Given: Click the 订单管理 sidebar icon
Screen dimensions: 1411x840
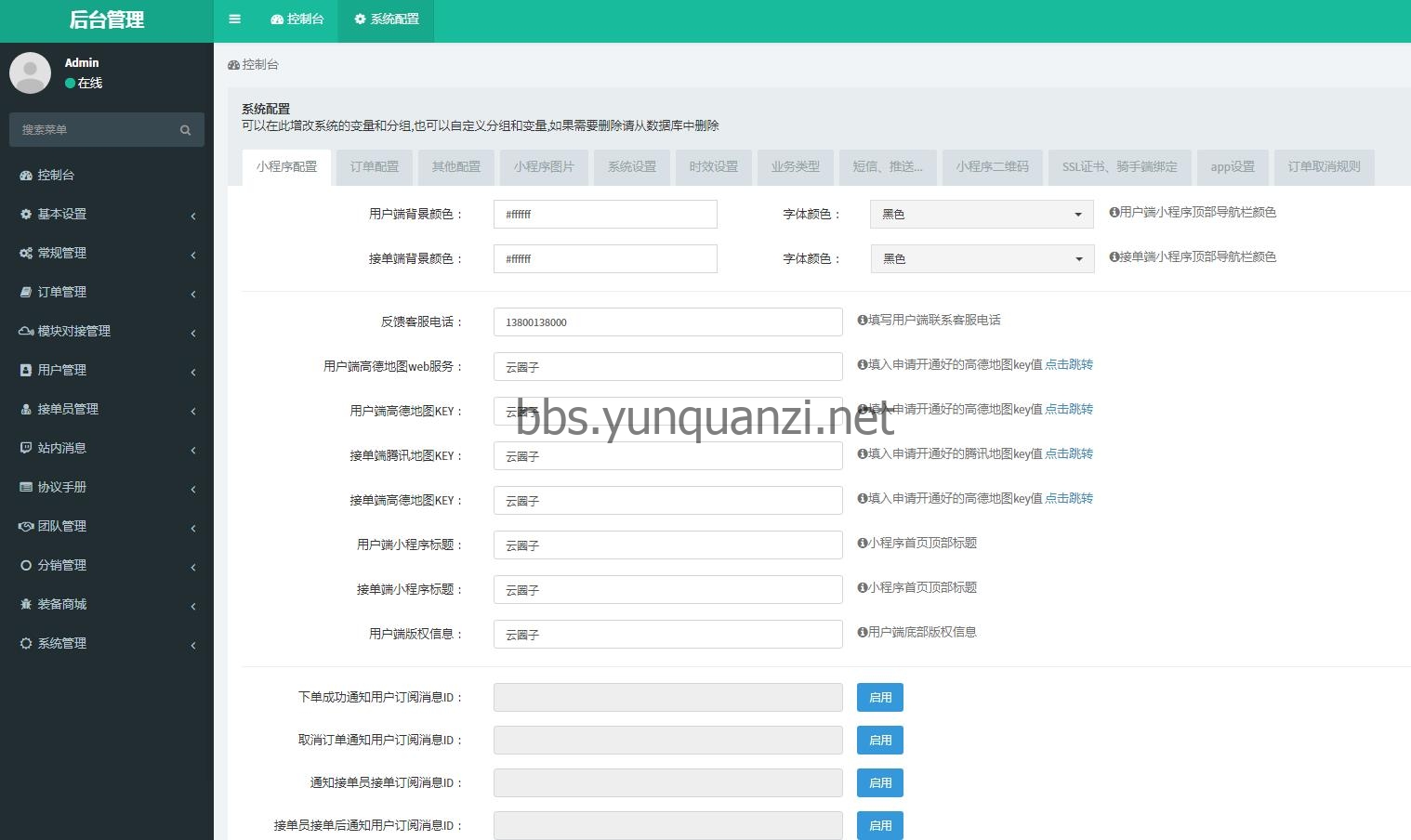Looking at the screenshot, I should pyautogui.click(x=26, y=292).
